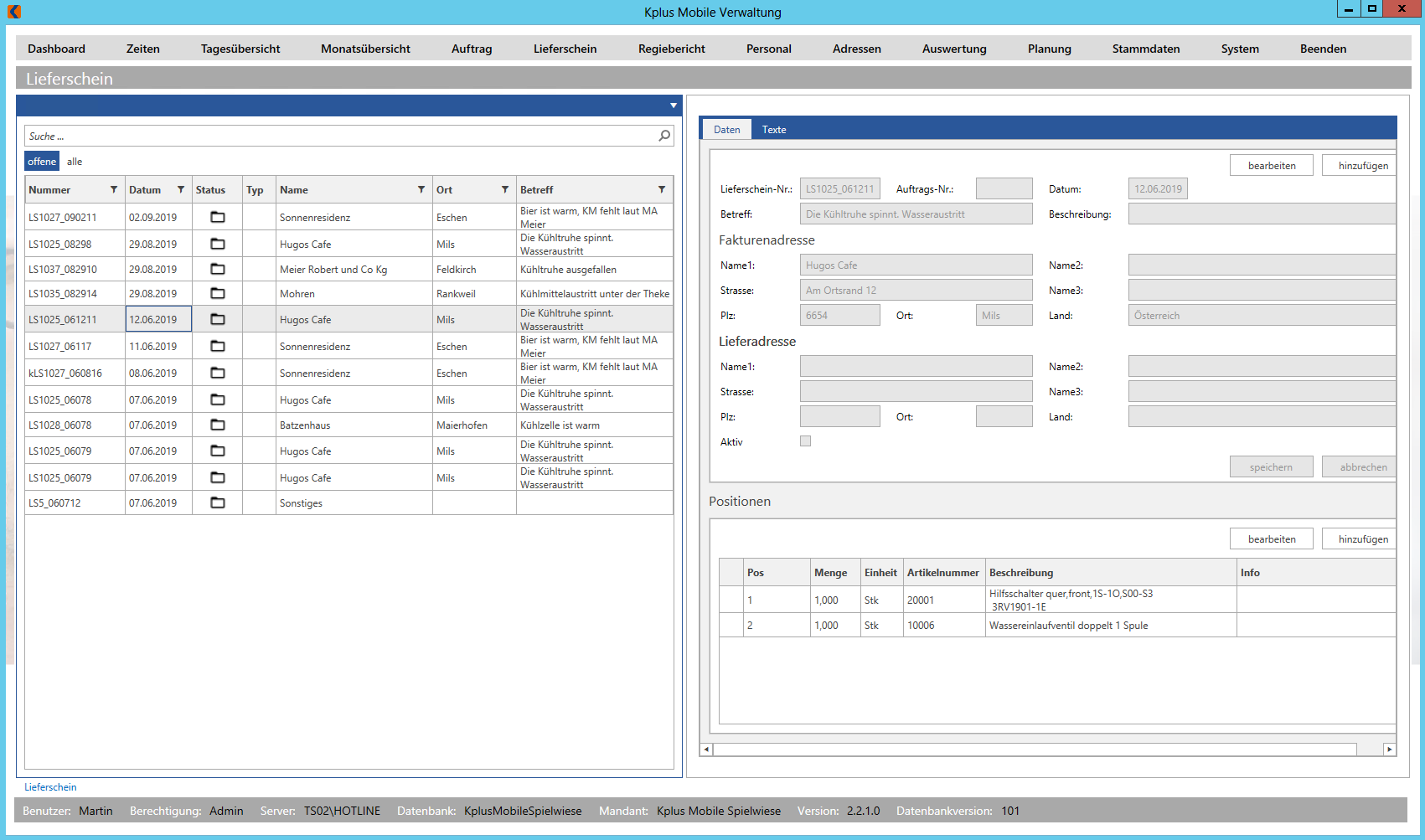Click folder status icon for LS1025_061211
1425x840 pixels.
[218, 319]
